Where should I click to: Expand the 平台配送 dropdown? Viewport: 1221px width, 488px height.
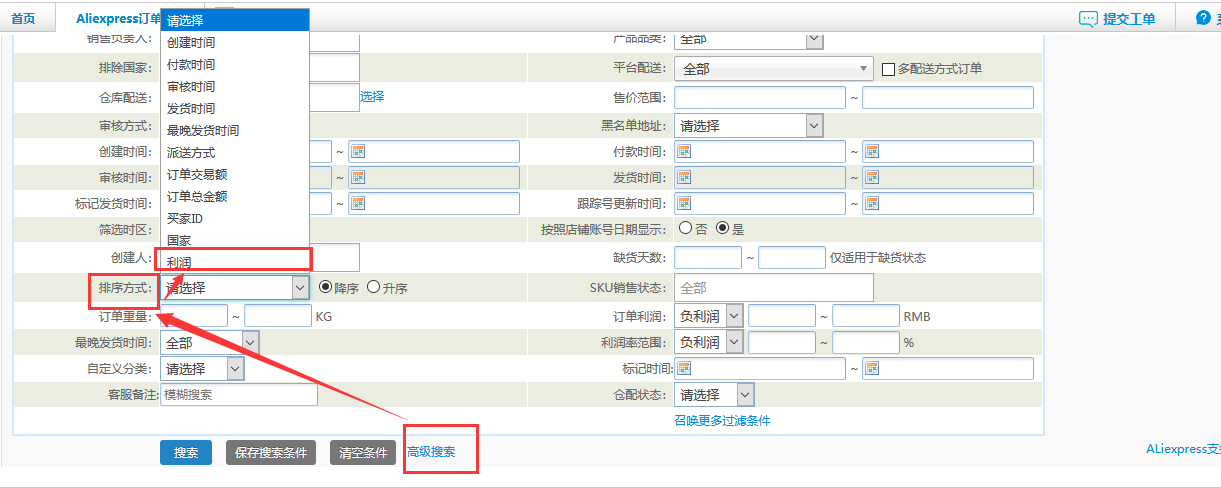[x=775, y=69]
